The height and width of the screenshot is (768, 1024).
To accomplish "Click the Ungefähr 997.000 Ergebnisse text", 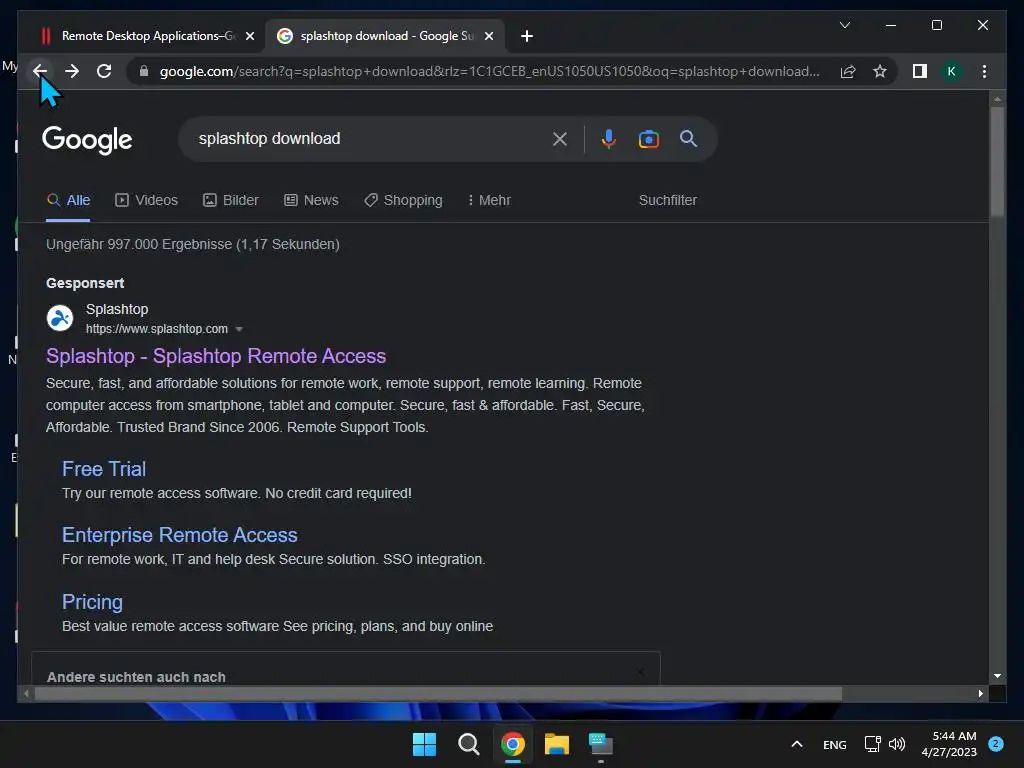I will (193, 245).
